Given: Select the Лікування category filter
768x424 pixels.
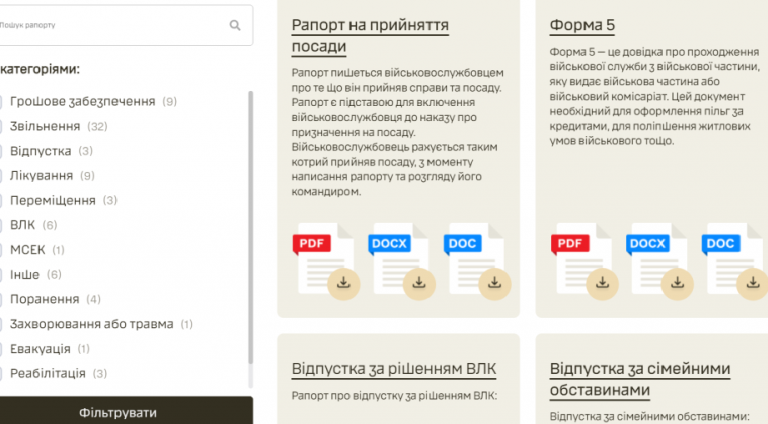Looking at the screenshot, I should [x=0, y=176].
